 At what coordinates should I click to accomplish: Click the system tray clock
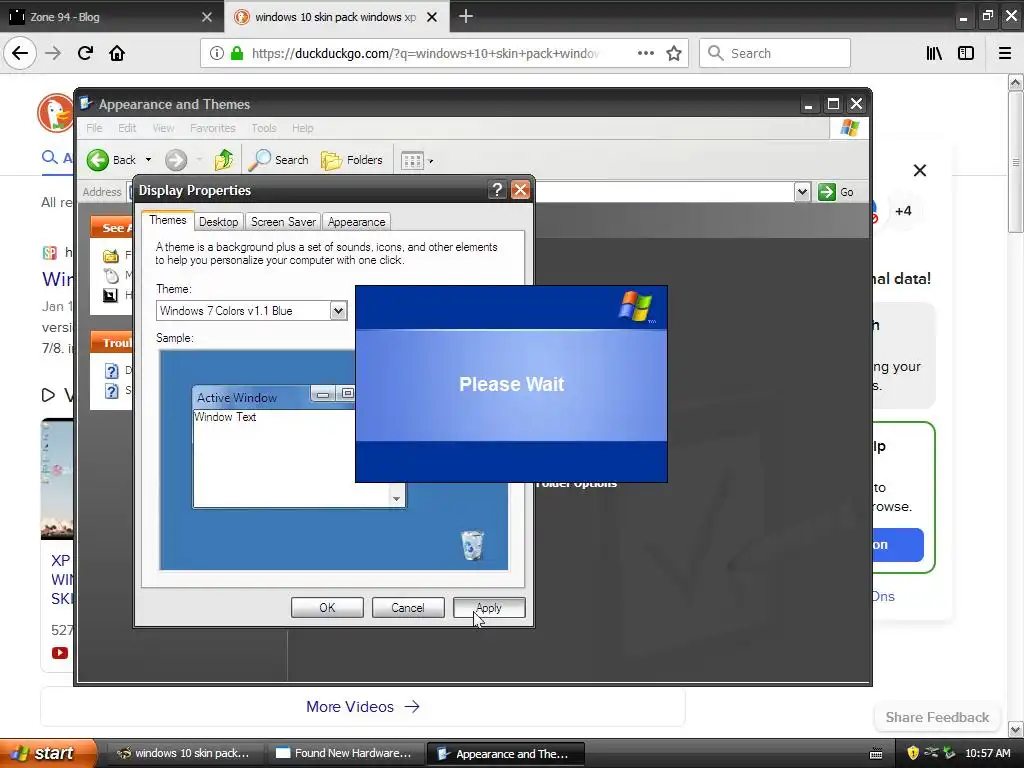(x=987, y=753)
